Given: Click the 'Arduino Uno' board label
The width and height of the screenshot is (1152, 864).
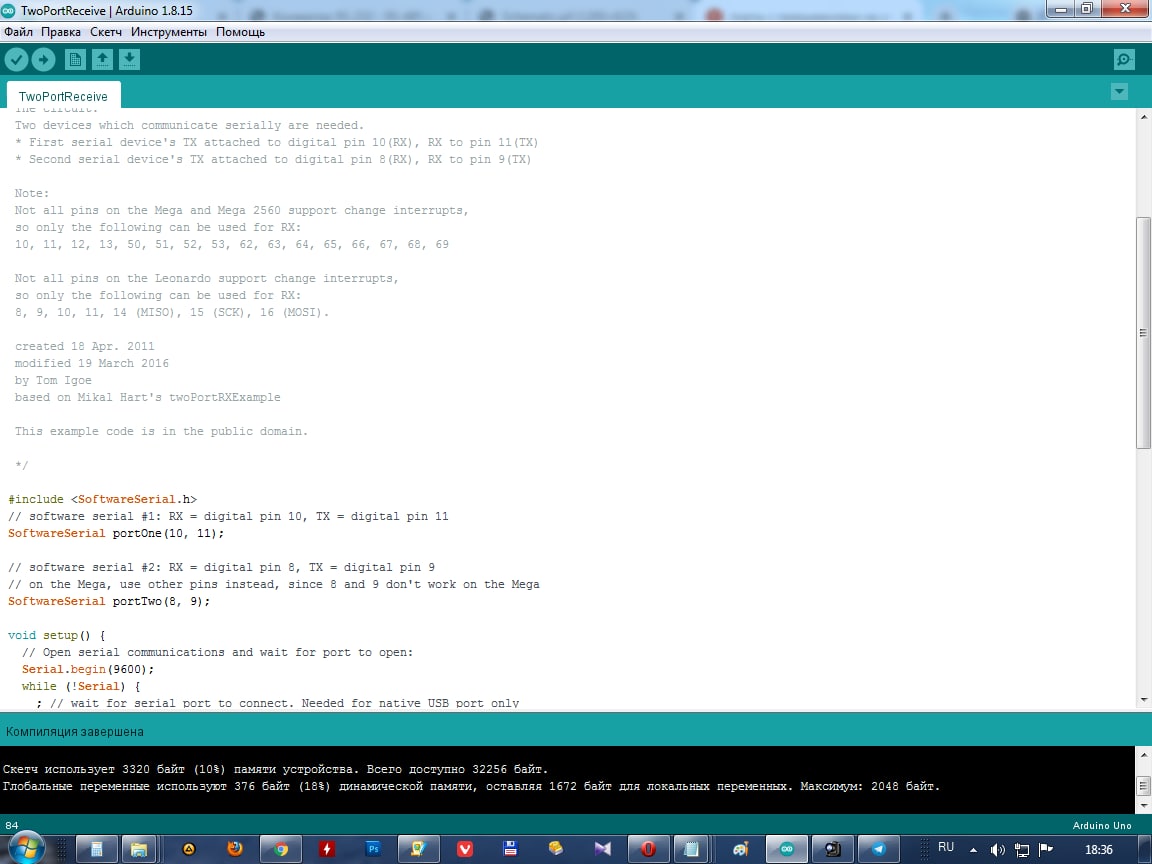Looking at the screenshot, I should 1103,826.
